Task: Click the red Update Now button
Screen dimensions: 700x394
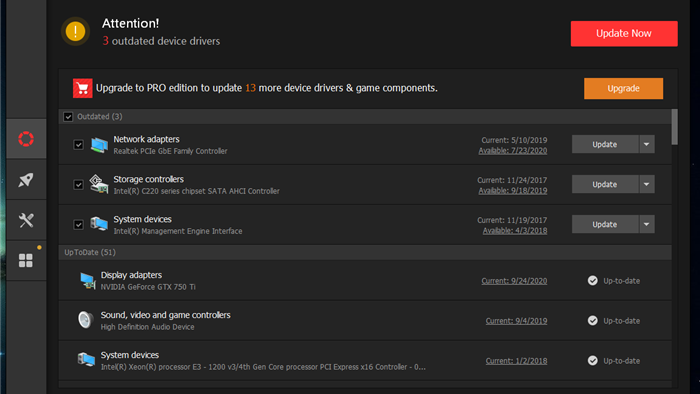Action: pyautogui.click(x=624, y=33)
